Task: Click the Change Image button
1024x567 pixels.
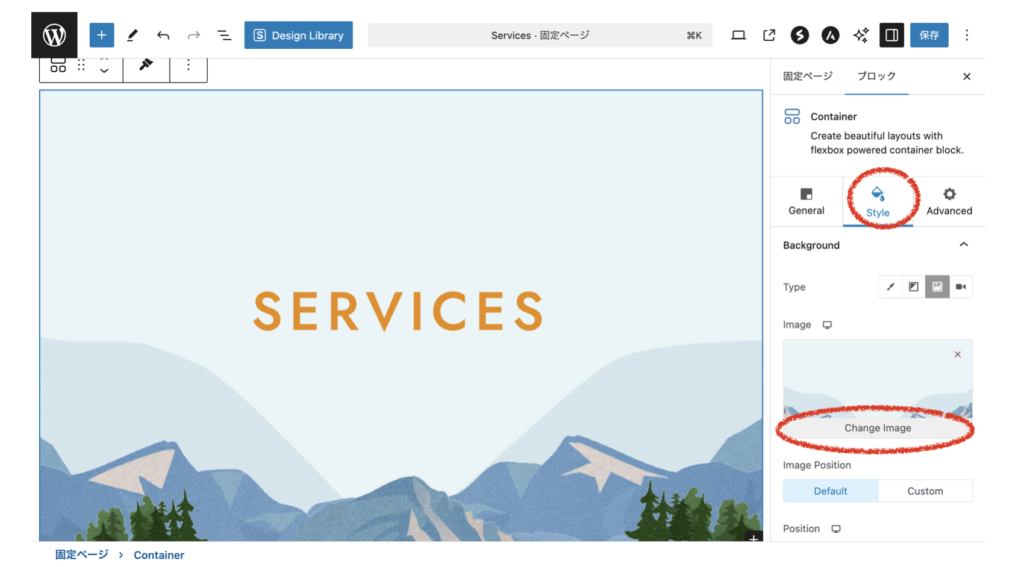Action: 877,428
